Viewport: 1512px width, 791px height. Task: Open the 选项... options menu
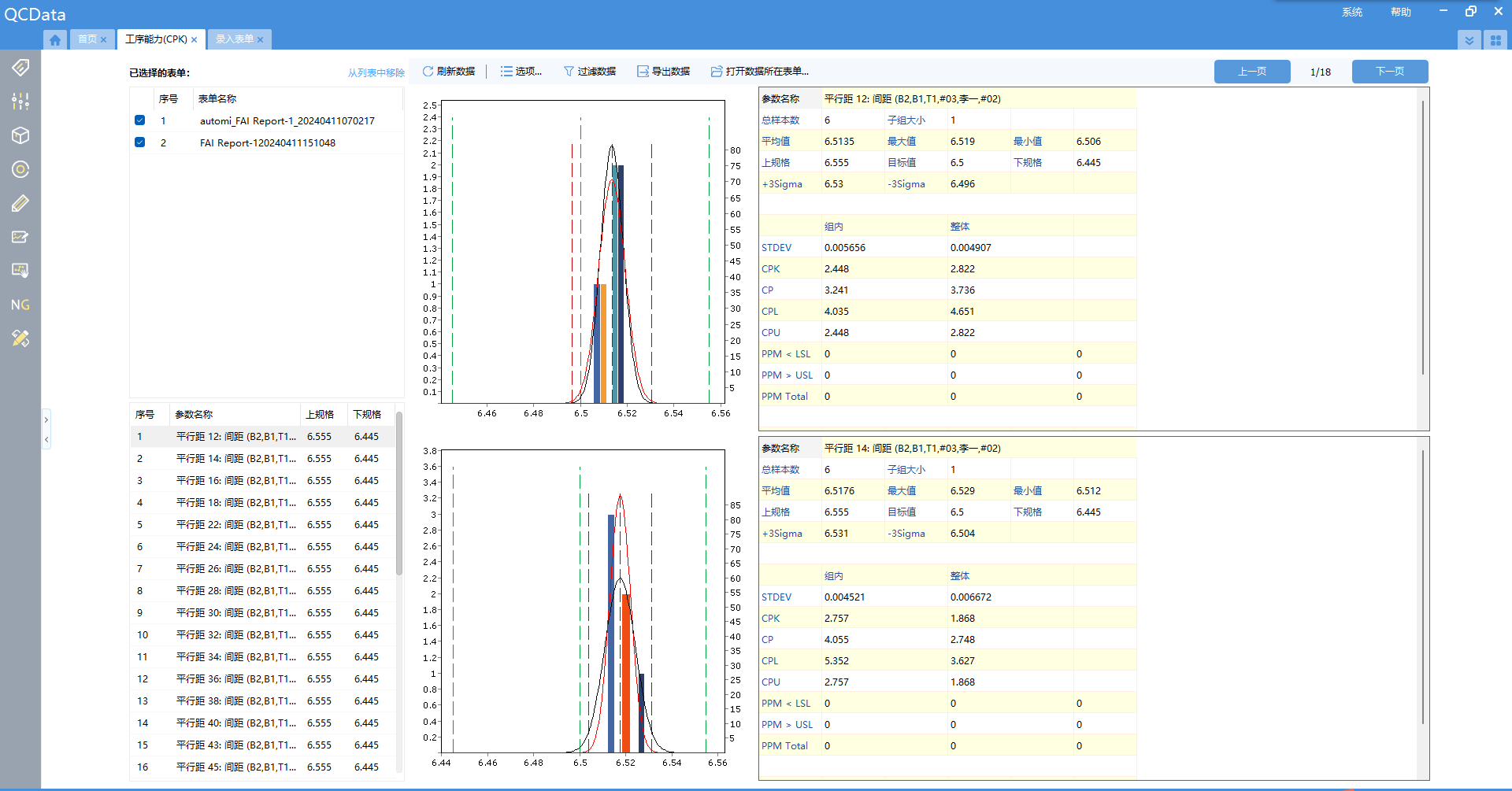(521, 72)
